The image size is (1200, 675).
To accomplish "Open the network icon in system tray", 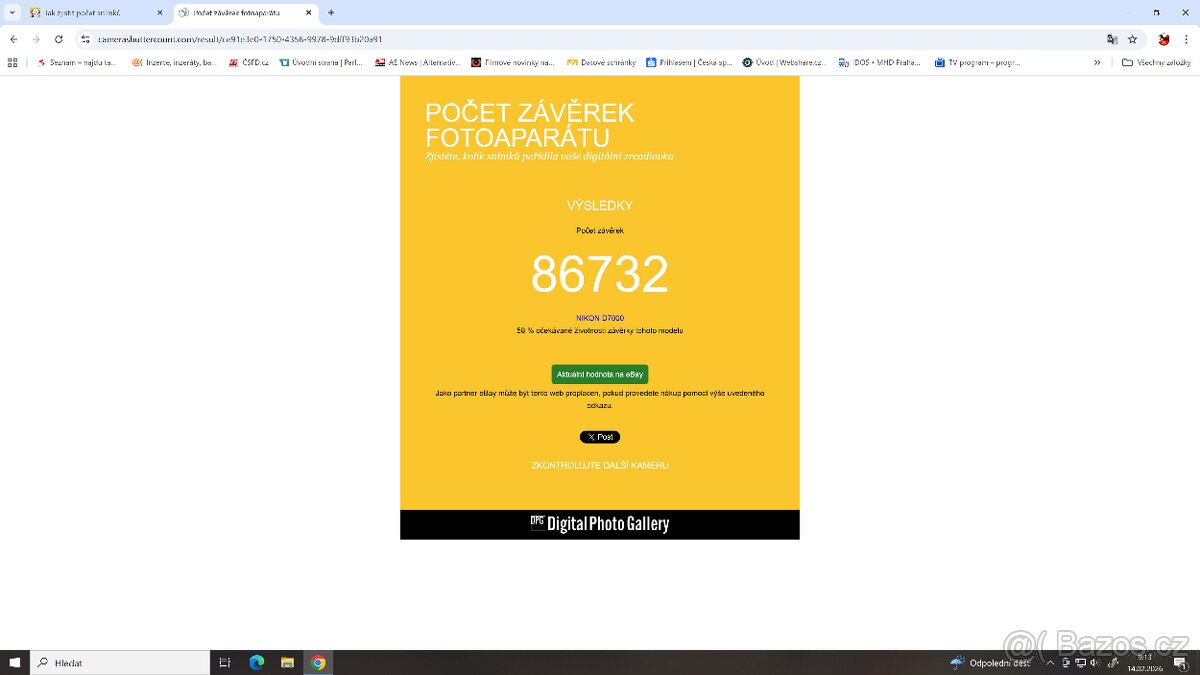I will pos(1082,662).
